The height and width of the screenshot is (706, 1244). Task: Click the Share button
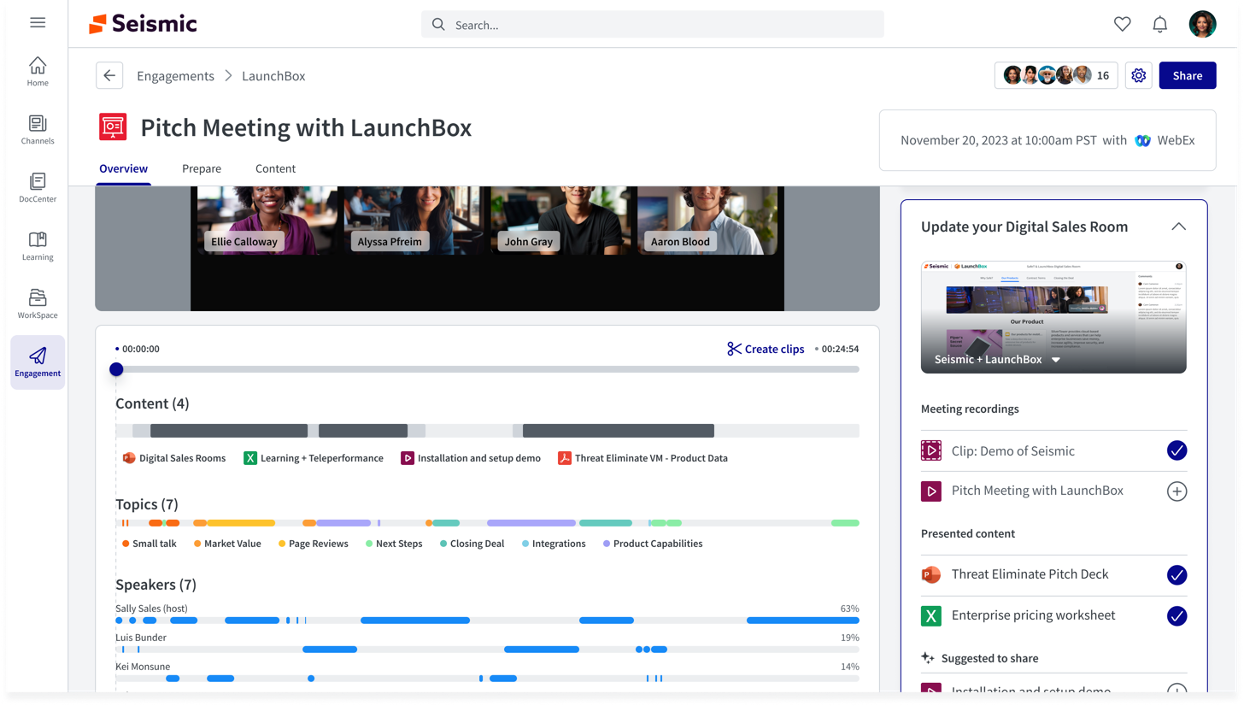[x=1187, y=76]
